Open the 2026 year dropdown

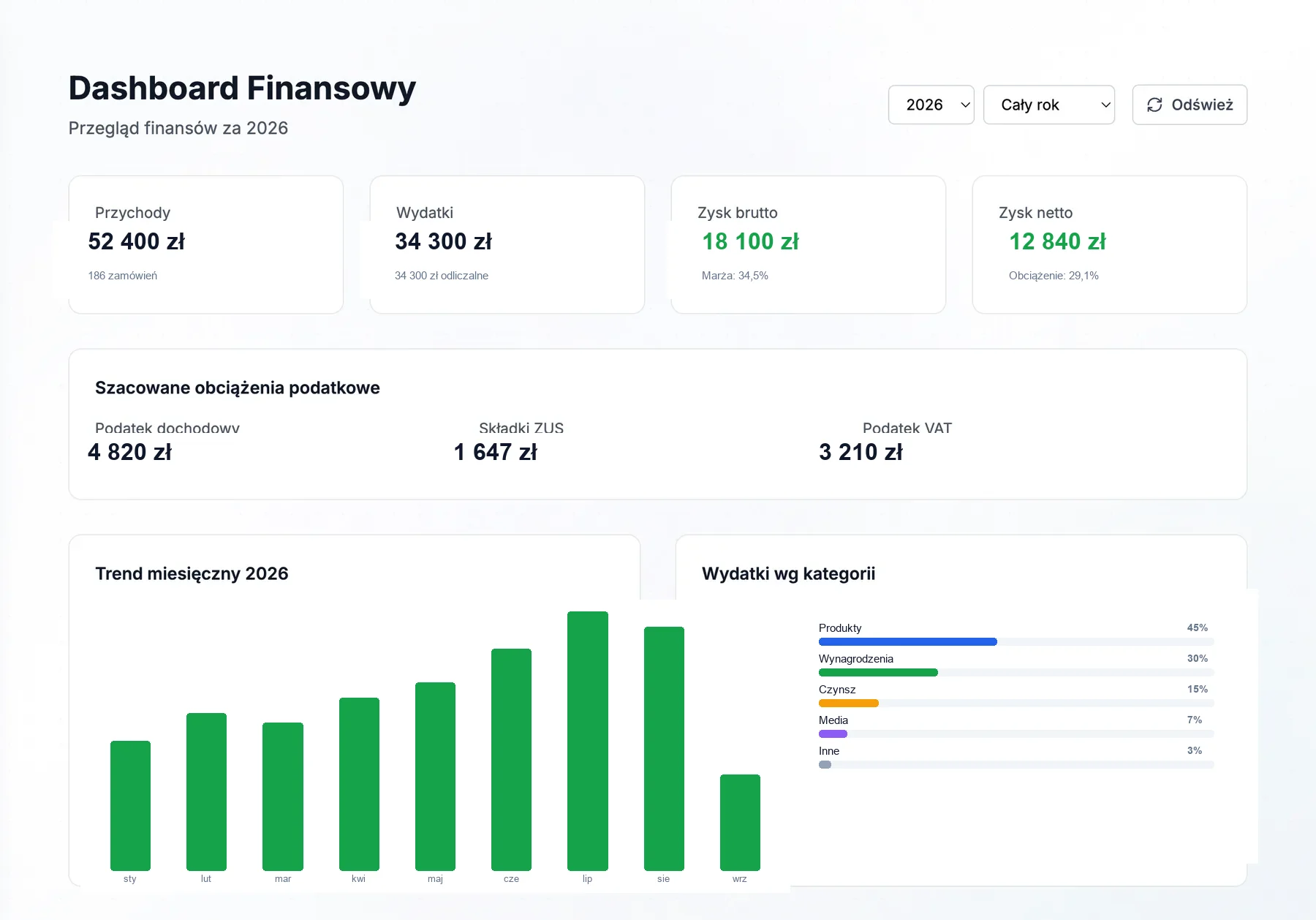(931, 105)
